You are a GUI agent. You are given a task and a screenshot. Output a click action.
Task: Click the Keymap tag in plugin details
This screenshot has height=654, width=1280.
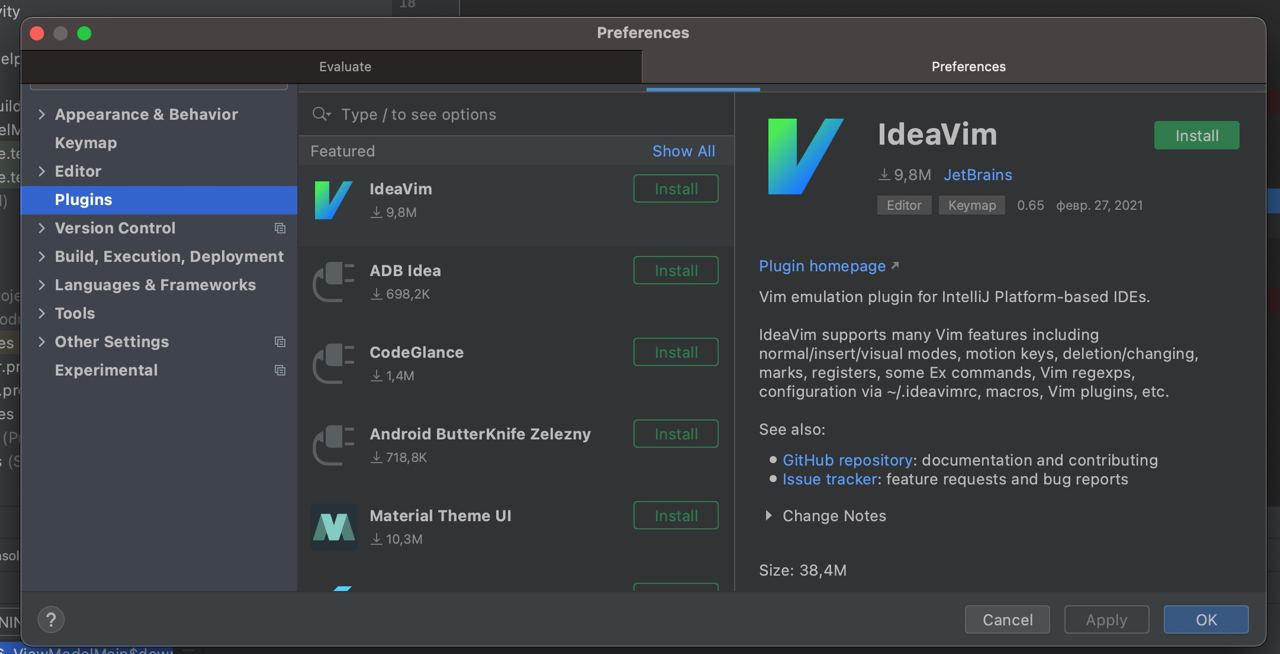[x=972, y=205]
